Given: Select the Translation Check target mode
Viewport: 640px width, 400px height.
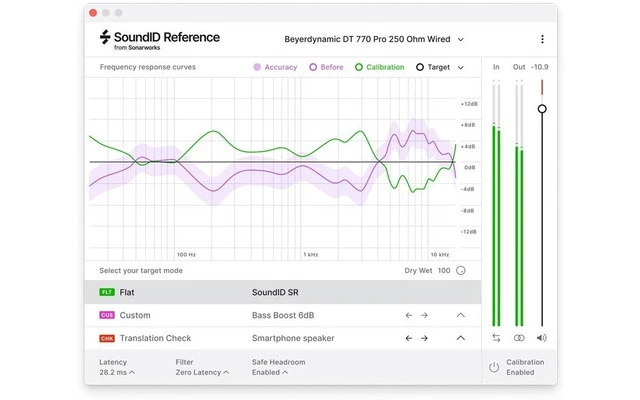Looking at the screenshot, I should pos(155,338).
